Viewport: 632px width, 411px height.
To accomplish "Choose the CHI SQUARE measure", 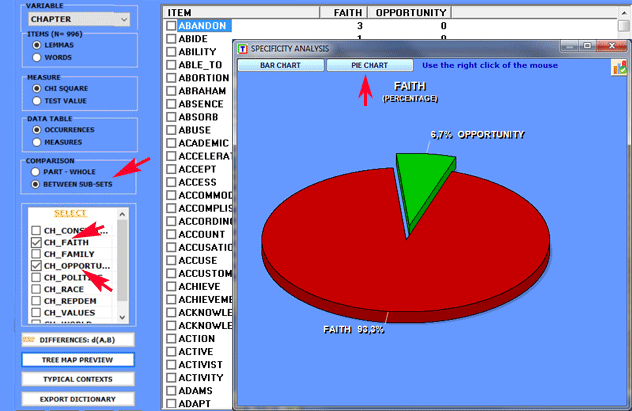I will click(x=37, y=88).
